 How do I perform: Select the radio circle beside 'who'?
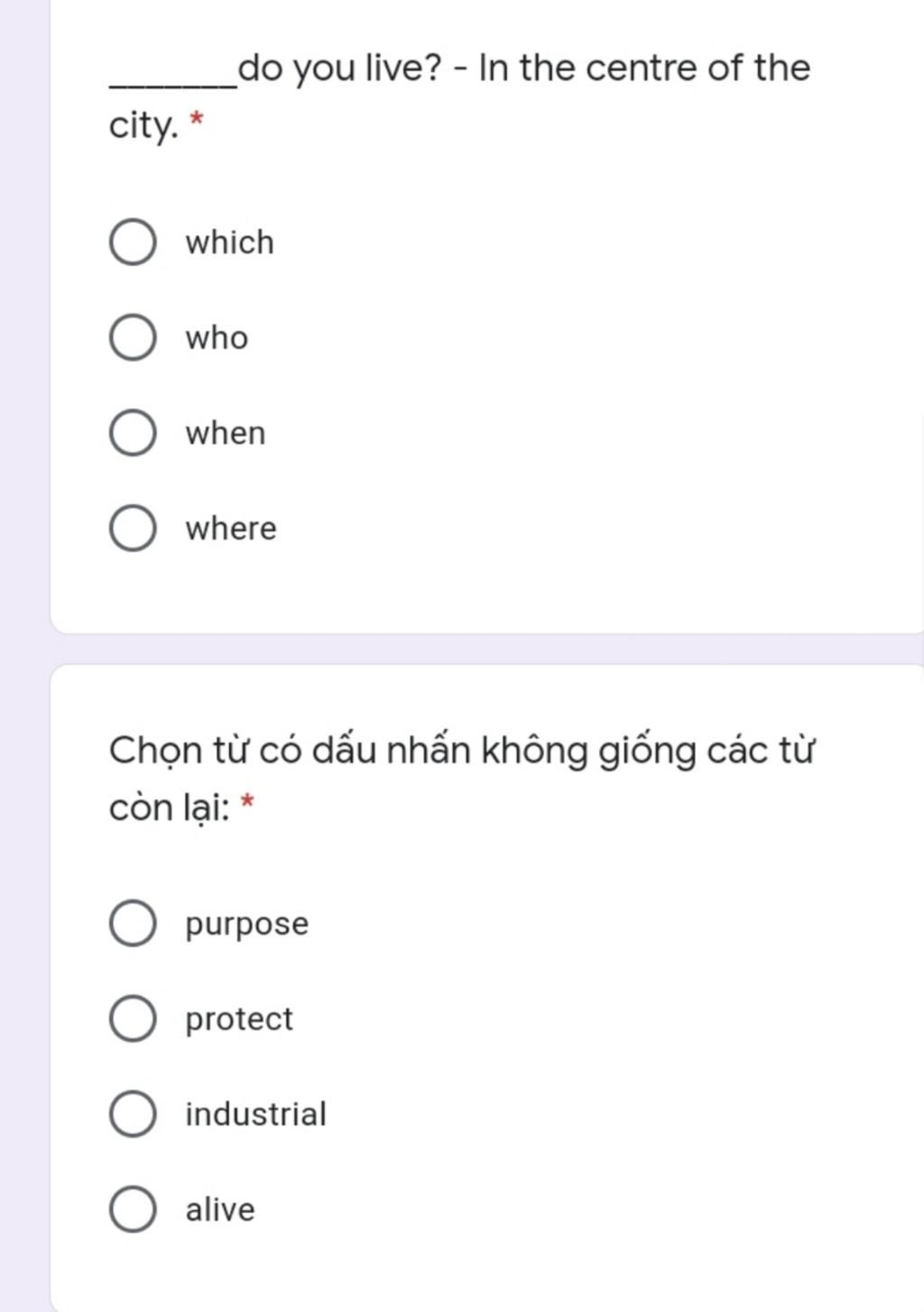point(133,337)
